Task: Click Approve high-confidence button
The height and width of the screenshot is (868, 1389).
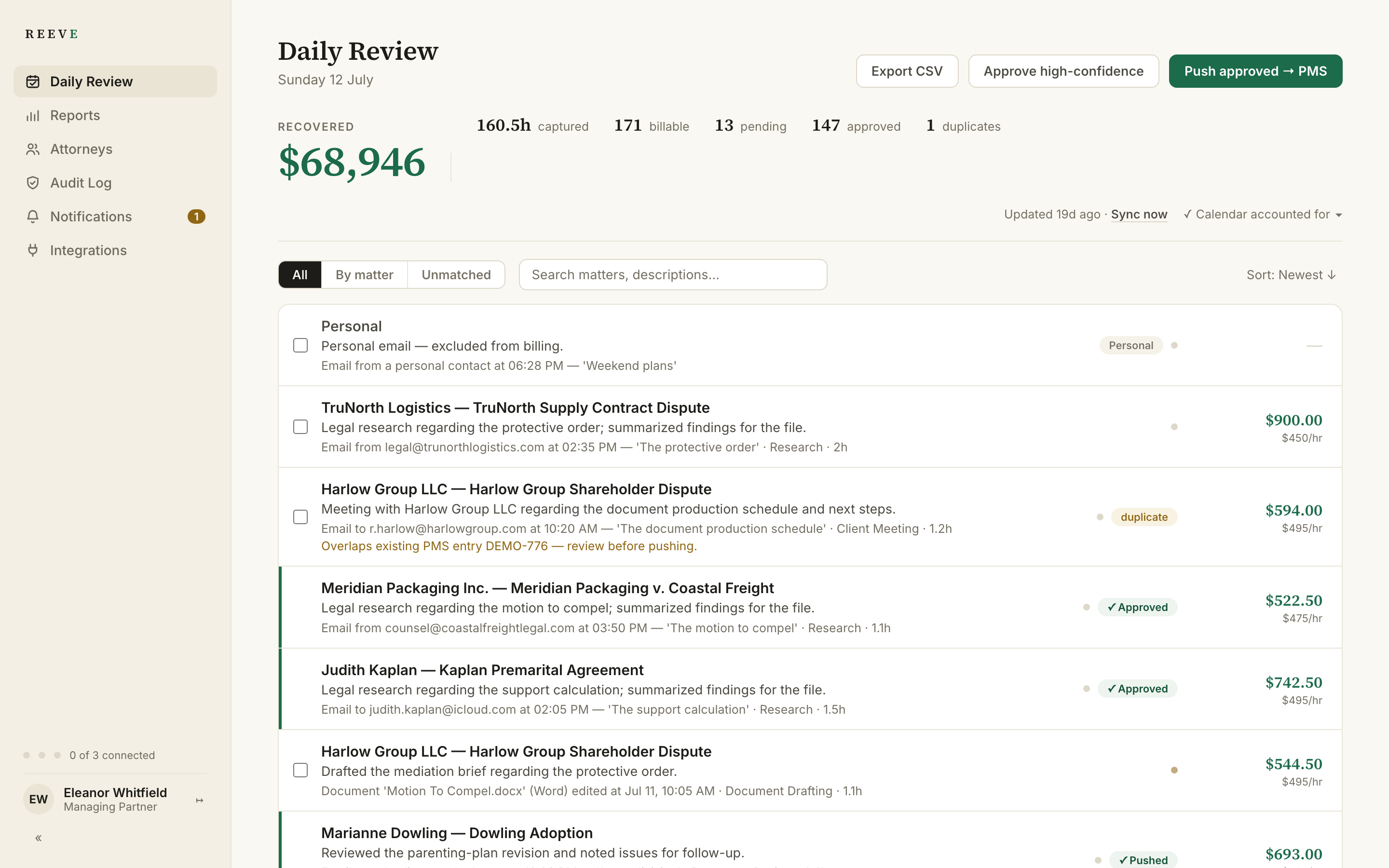Action: coord(1063,71)
